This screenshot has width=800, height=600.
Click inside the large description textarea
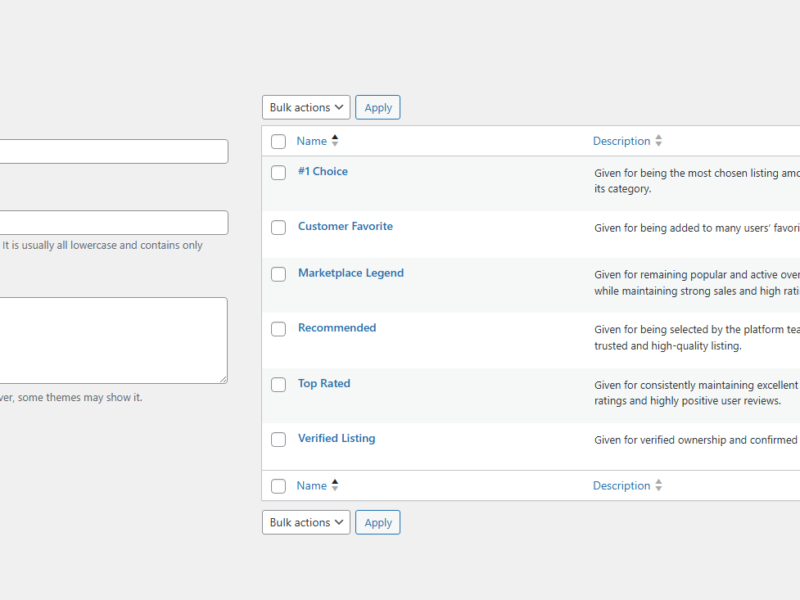[x=113, y=340]
